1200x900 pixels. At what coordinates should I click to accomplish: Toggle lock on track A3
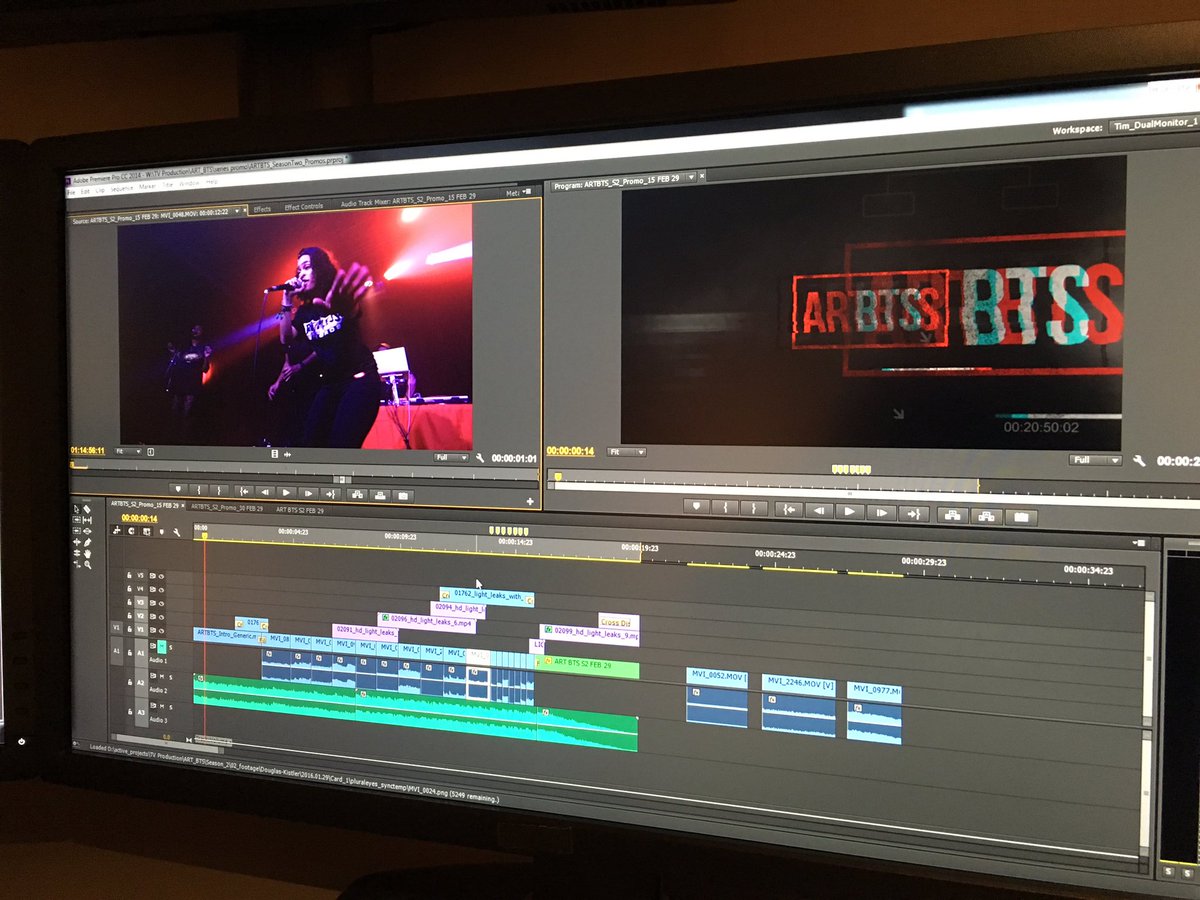tap(130, 710)
